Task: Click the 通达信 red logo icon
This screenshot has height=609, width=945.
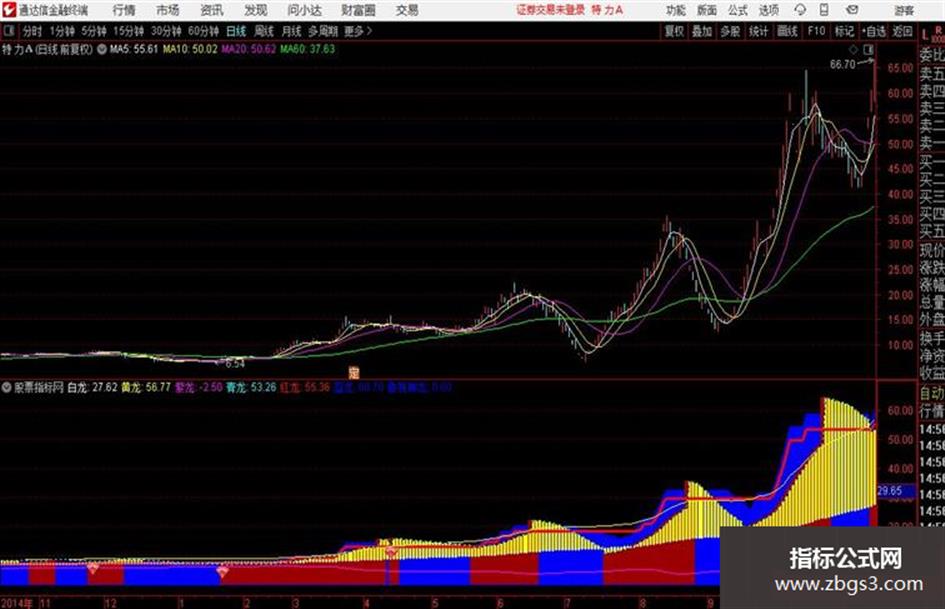Action: click(x=8, y=10)
